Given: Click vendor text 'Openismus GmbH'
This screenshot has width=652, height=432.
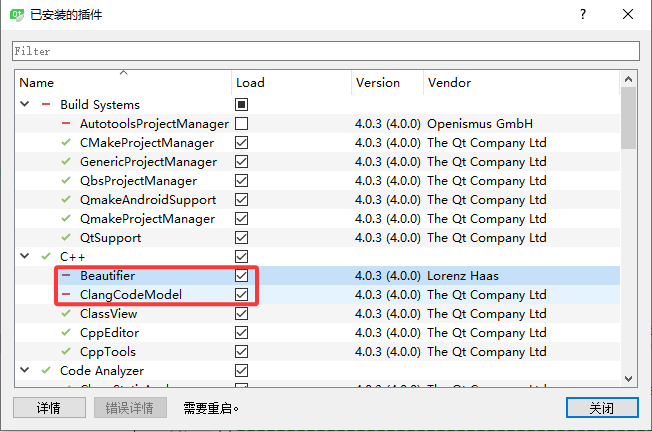Looking at the screenshot, I should point(480,124).
